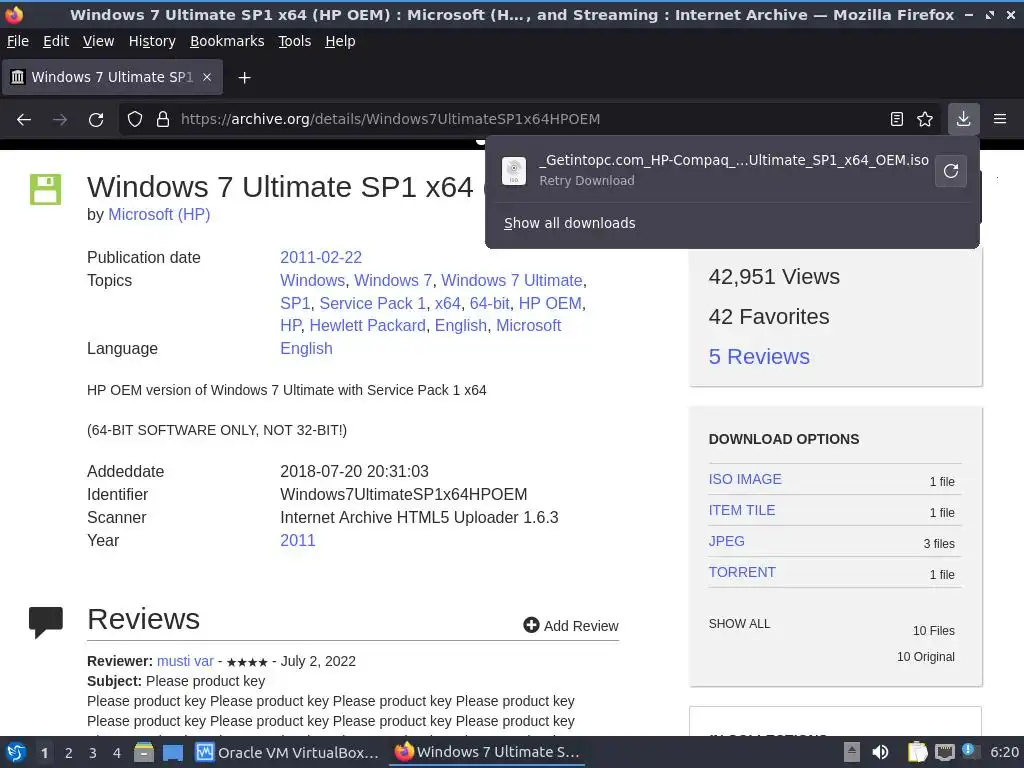Open the network tray icon

point(944,752)
